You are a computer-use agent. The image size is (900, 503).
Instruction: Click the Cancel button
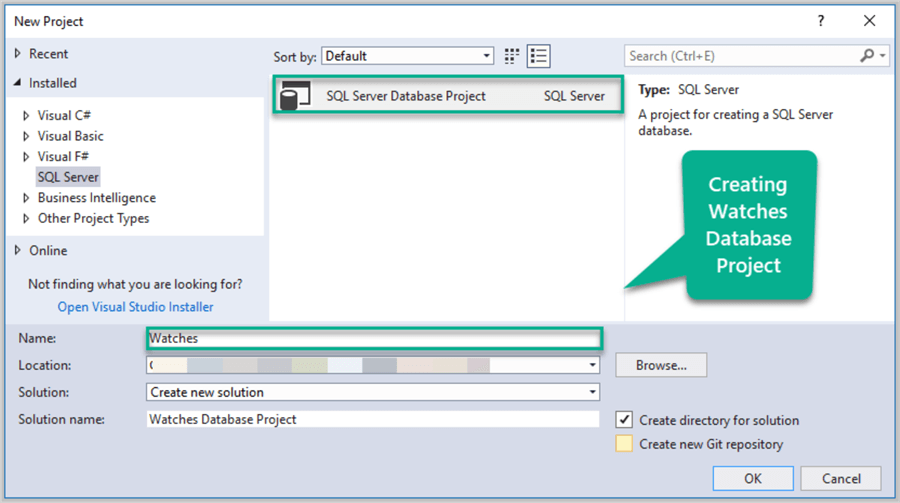pos(841,478)
